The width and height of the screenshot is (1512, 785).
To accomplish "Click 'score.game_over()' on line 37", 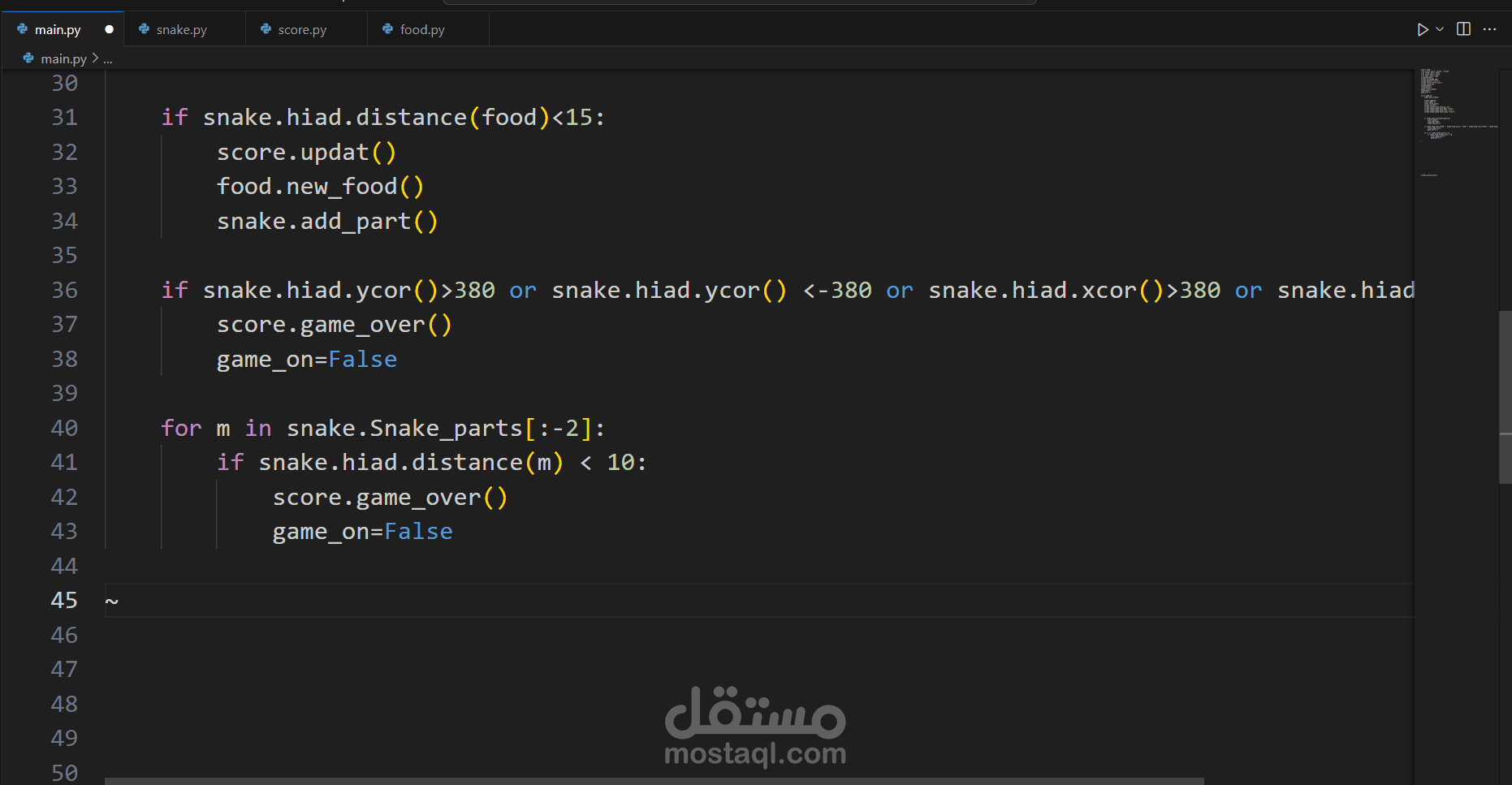I will (334, 325).
